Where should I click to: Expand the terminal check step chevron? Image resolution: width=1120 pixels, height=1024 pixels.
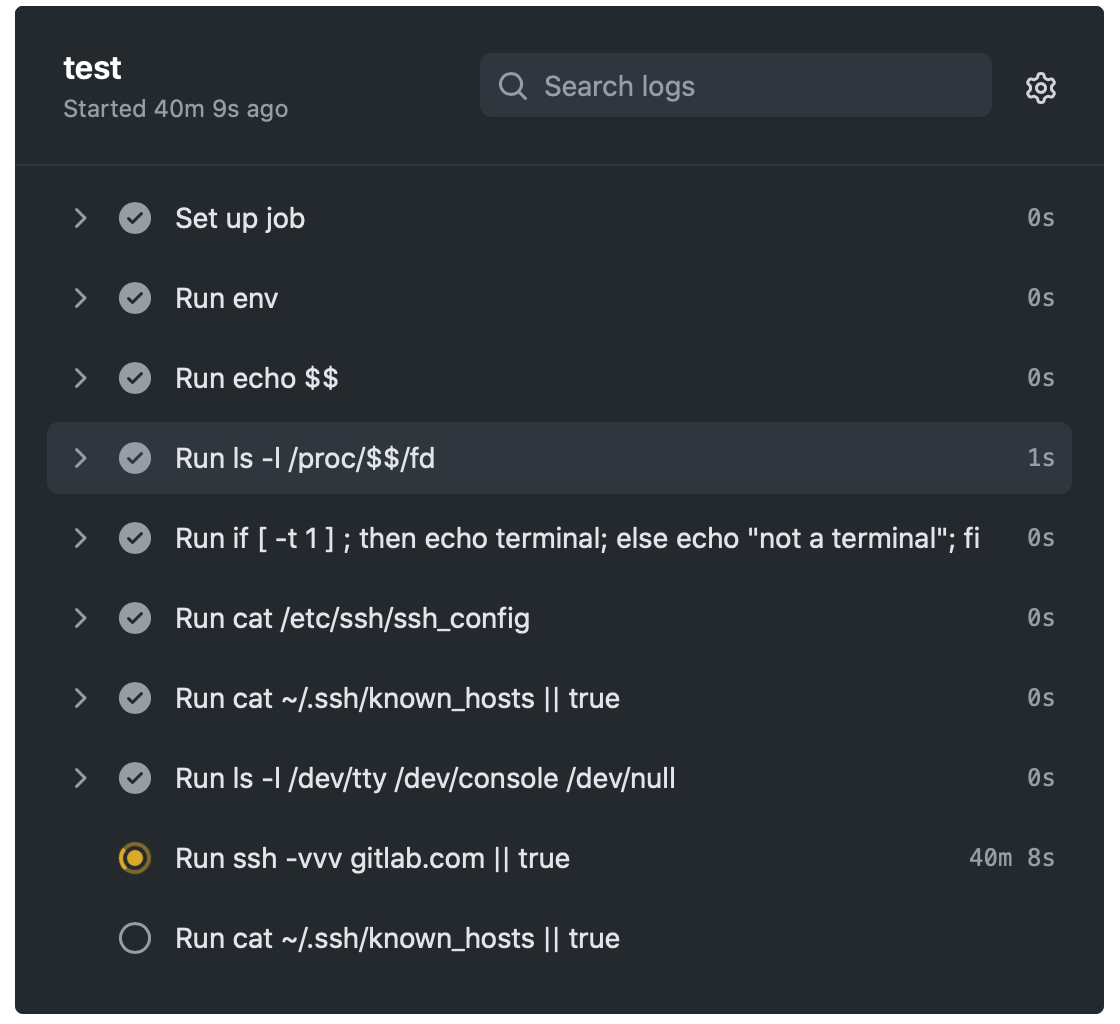[80, 538]
